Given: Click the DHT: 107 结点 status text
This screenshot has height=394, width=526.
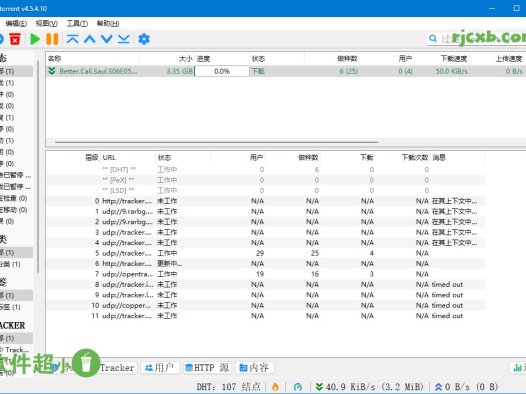Looking at the screenshot, I should pyautogui.click(x=228, y=387).
